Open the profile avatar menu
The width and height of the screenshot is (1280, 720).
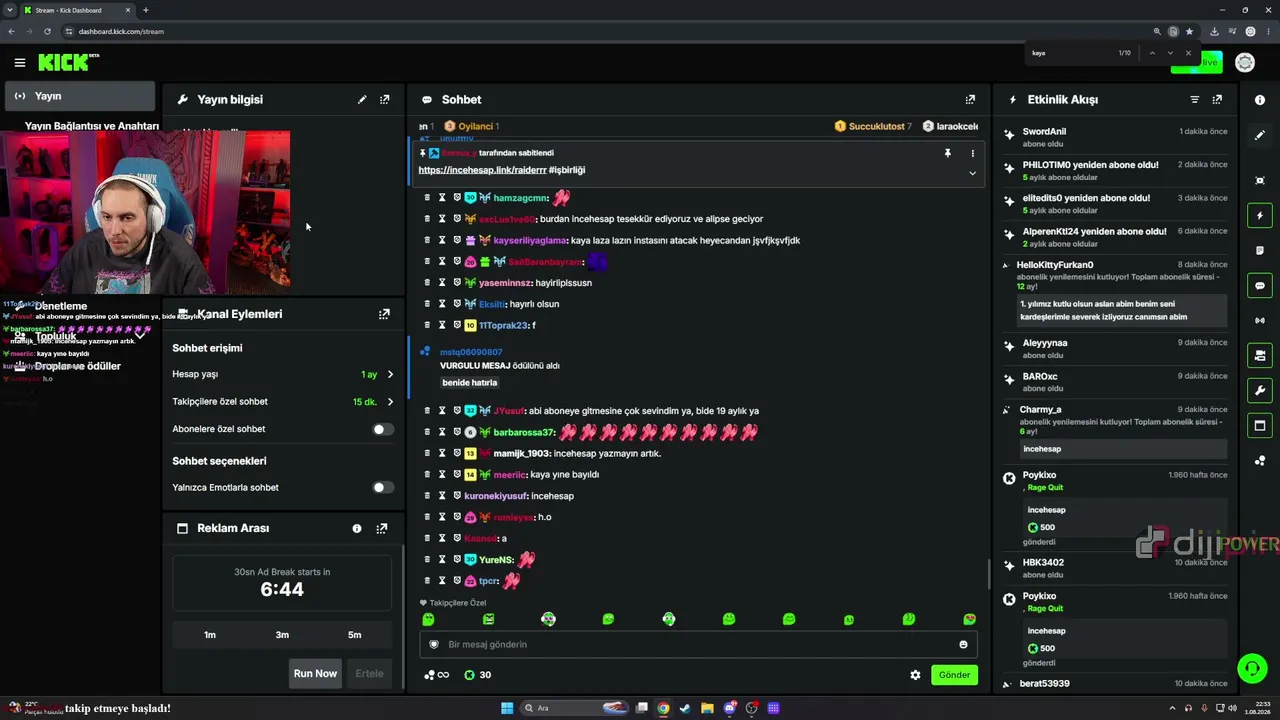(x=1245, y=63)
